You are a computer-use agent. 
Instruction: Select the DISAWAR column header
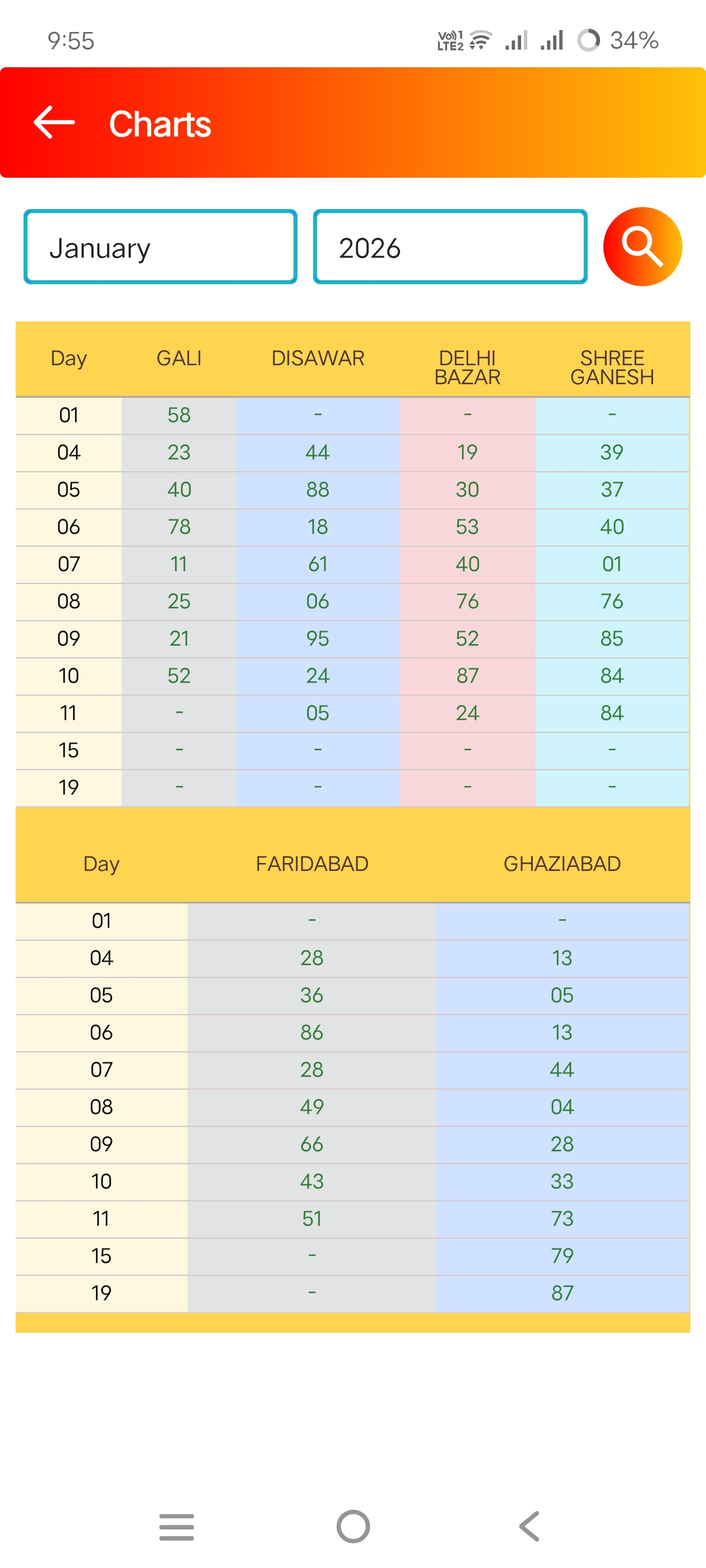(x=318, y=359)
